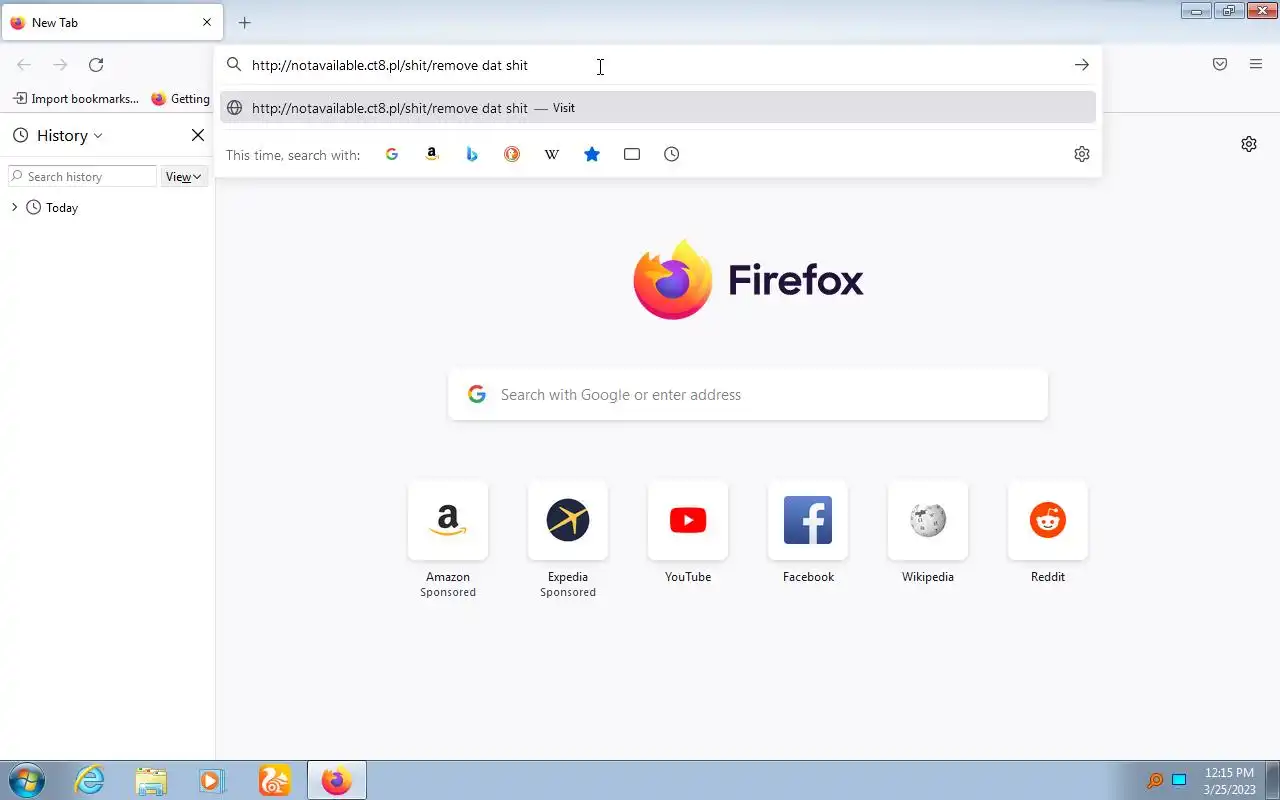Open a new tab with plus button
1280x800 pixels.
[244, 22]
